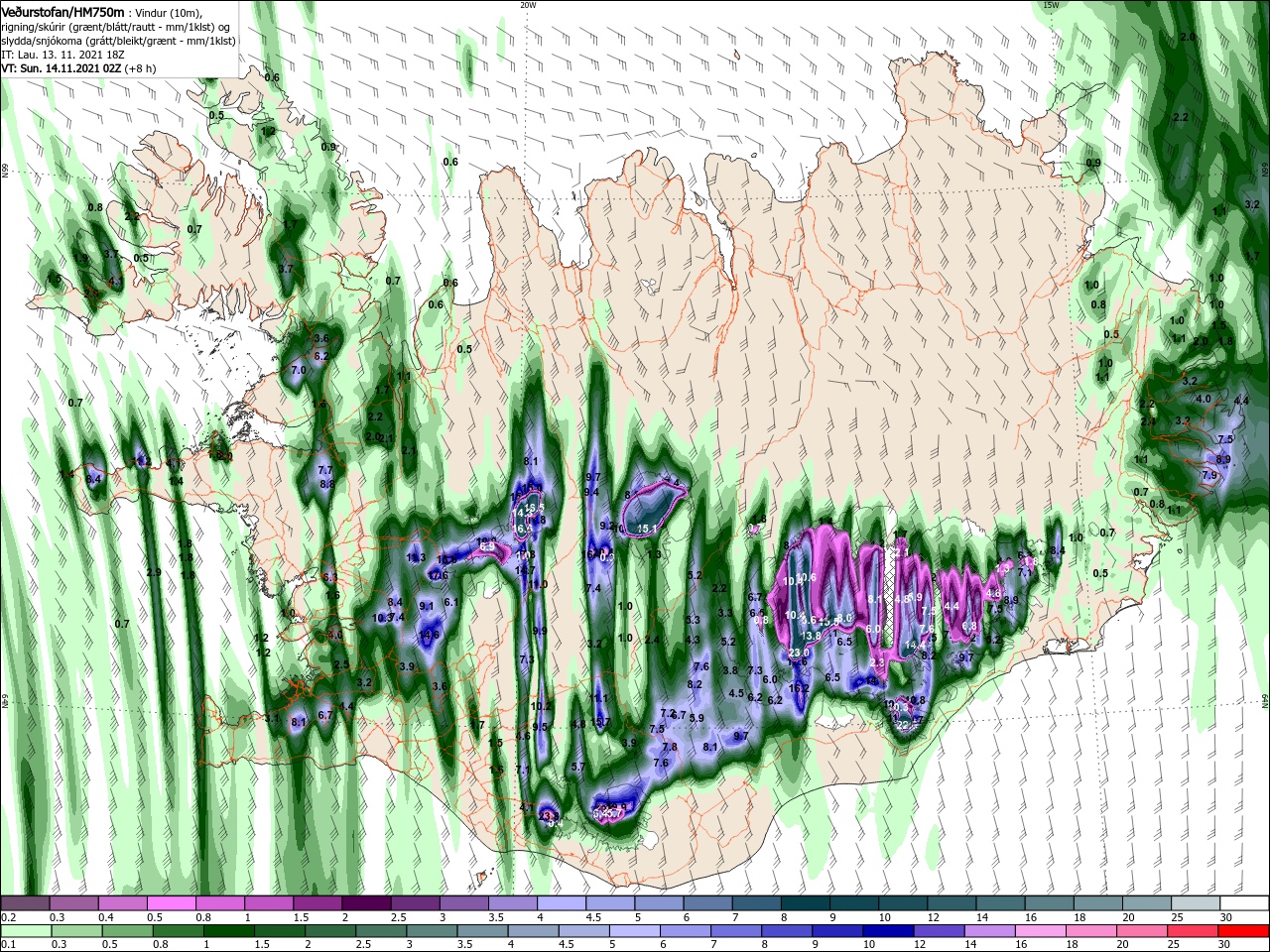This screenshot has height=952, width=1270.
Task: Click the 0.2 label in the upper legend row
Action: coord(7,917)
